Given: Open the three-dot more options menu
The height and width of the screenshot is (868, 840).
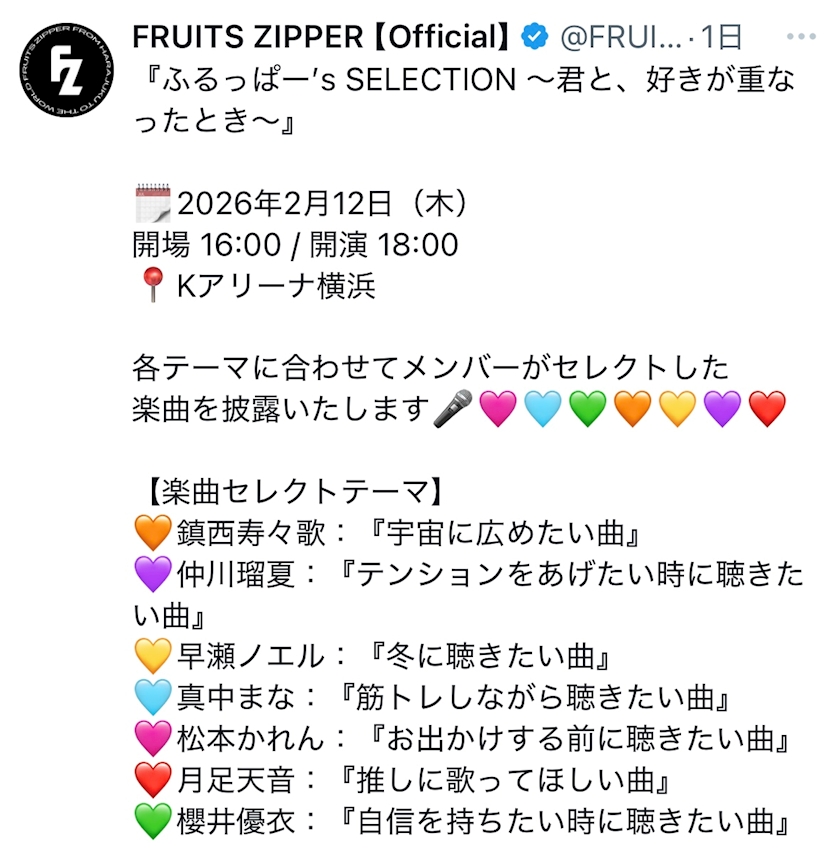Looking at the screenshot, I should pos(801,37).
